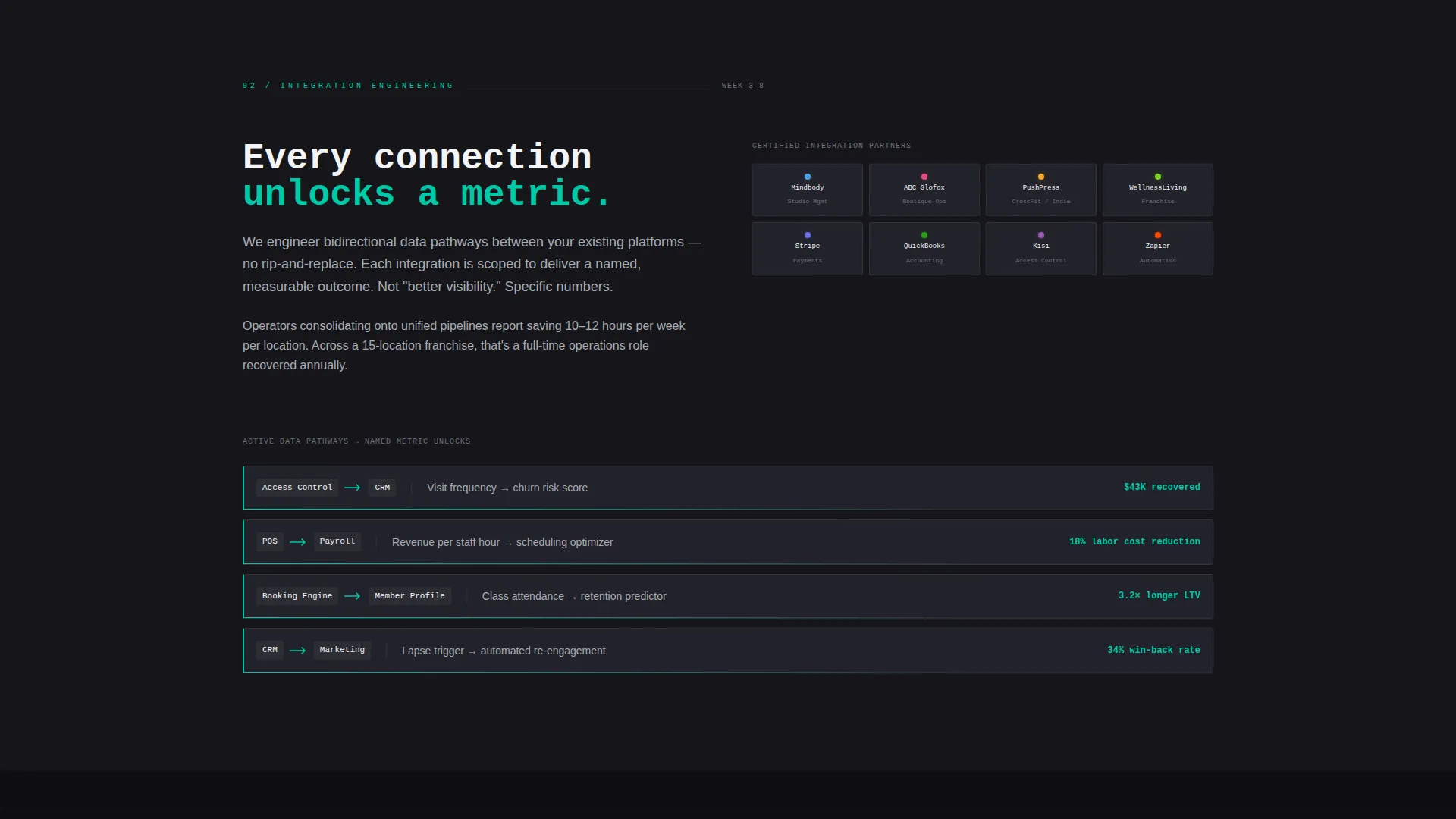Screen dimensions: 1456x819
Task: Select the Booking Engine tag
Action: click(297, 596)
